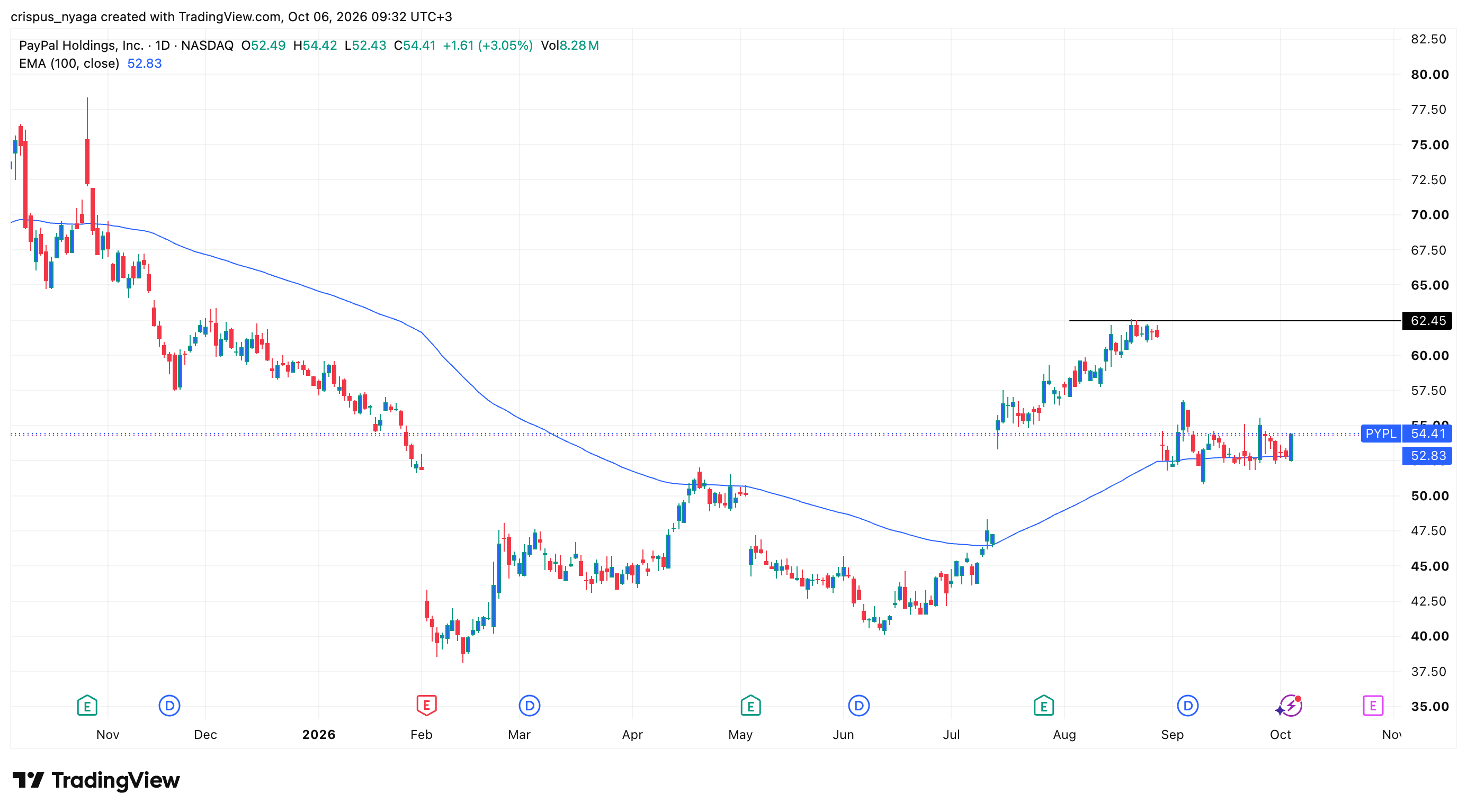Click the Aug label on time axis
1467x812 pixels.
pos(1064,734)
